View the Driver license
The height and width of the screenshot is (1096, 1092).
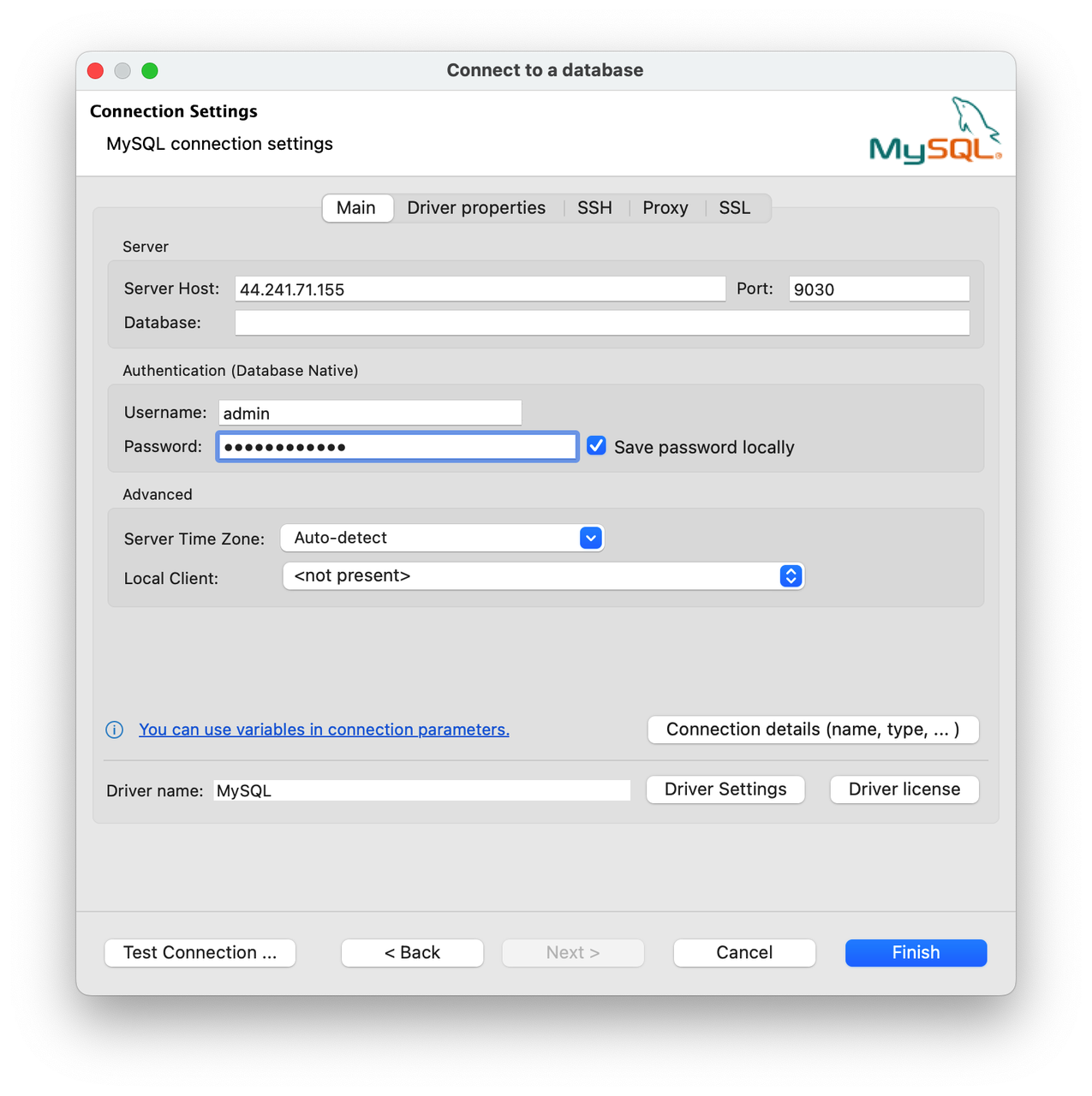click(904, 789)
